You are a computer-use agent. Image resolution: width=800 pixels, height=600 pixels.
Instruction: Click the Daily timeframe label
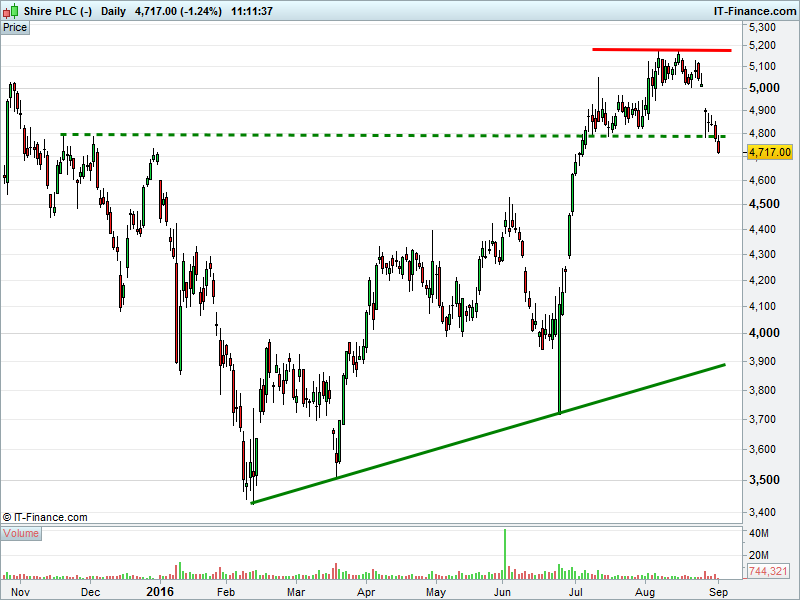click(x=113, y=11)
